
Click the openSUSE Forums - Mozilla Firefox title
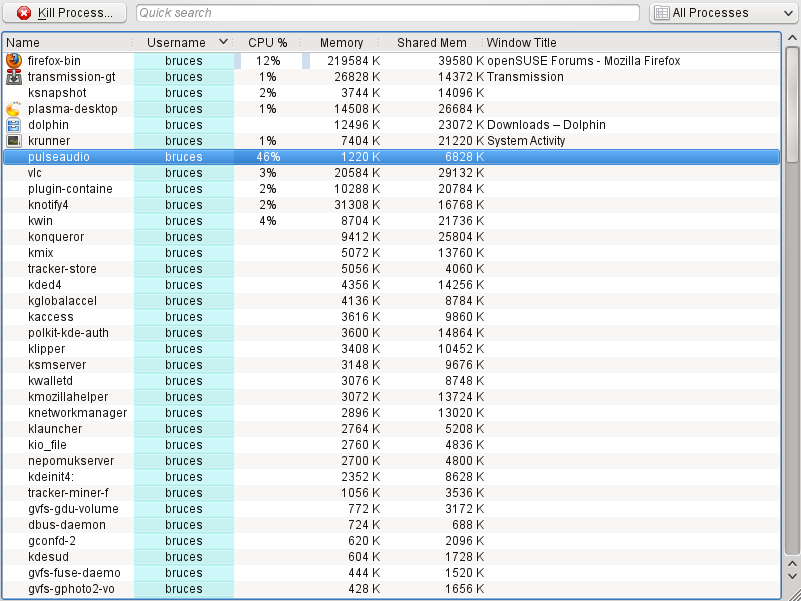583,61
